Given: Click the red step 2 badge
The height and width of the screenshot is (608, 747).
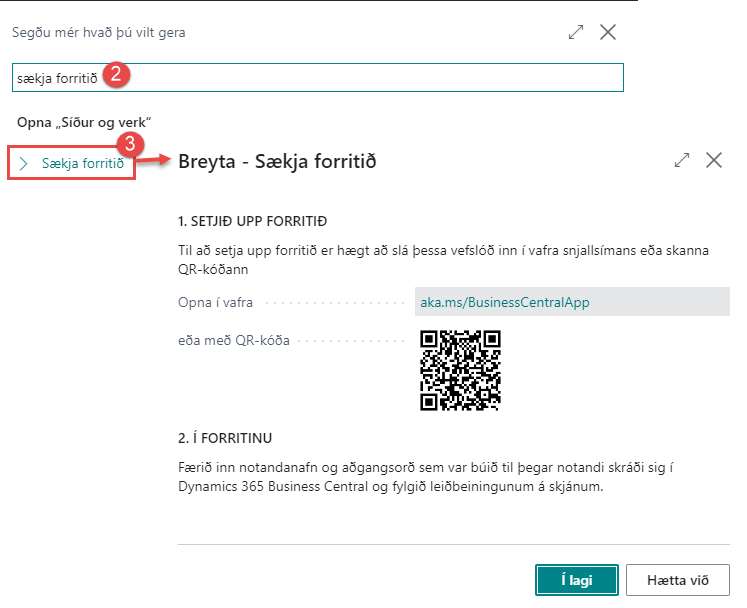Looking at the screenshot, I should click(x=116, y=75).
